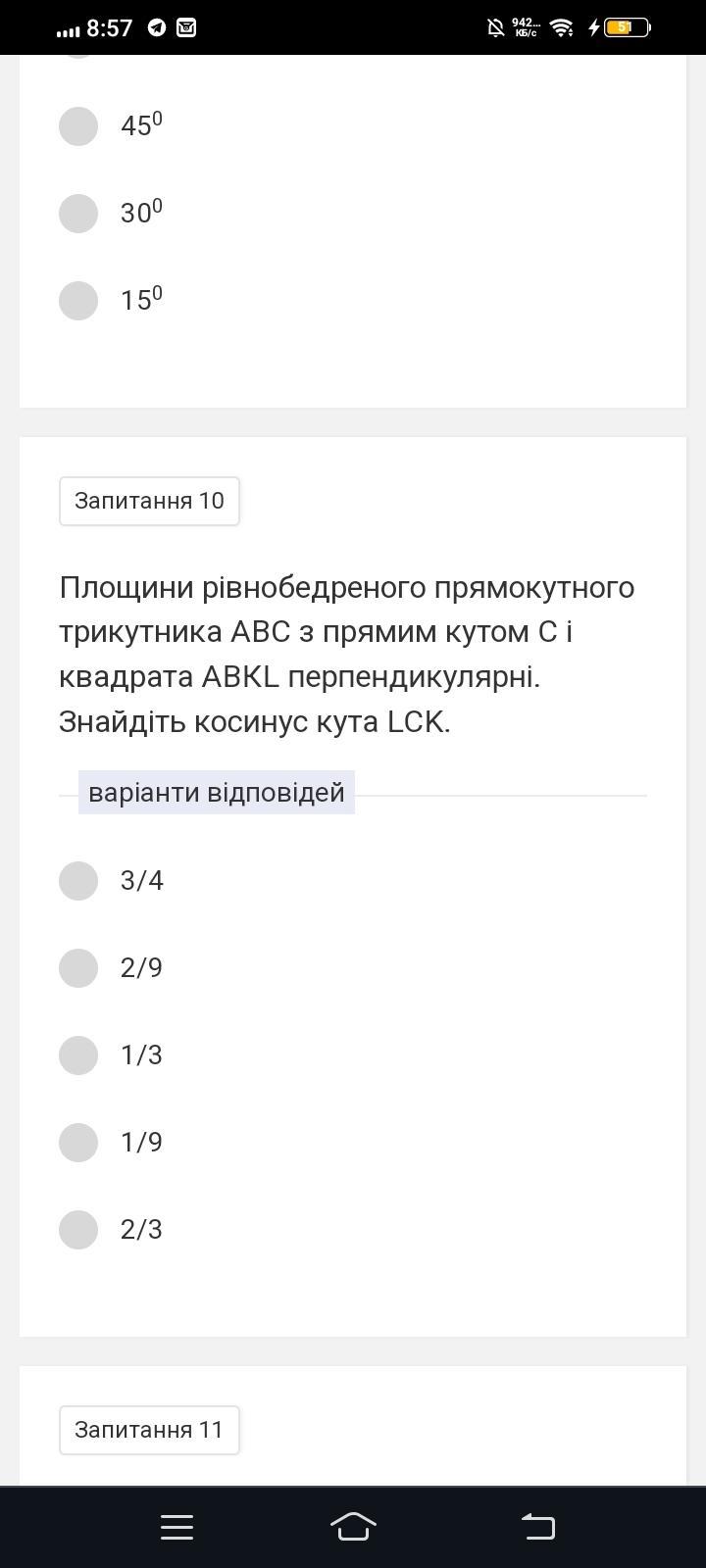This screenshot has width=706, height=1568.
Task: Tap the Telegram notification icon in status bar
Action: pyautogui.click(x=157, y=27)
